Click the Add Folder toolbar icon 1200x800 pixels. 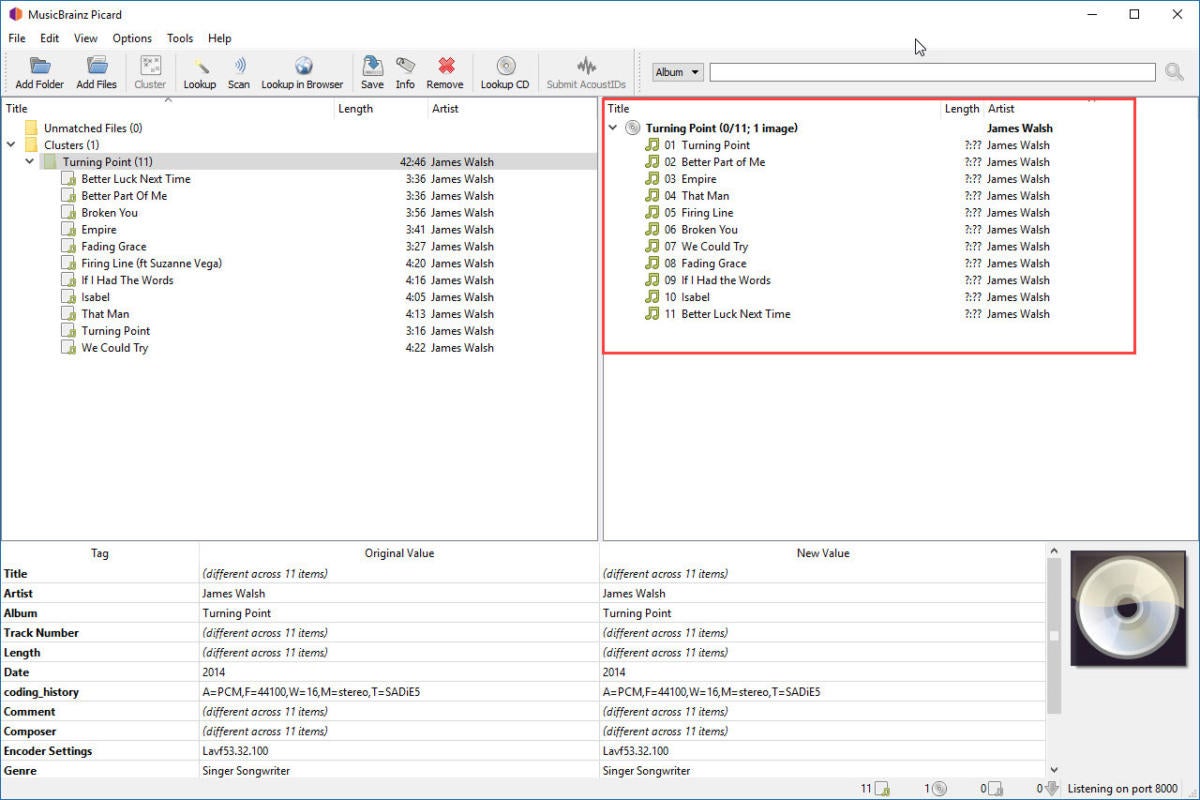pyautogui.click(x=39, y=66)
